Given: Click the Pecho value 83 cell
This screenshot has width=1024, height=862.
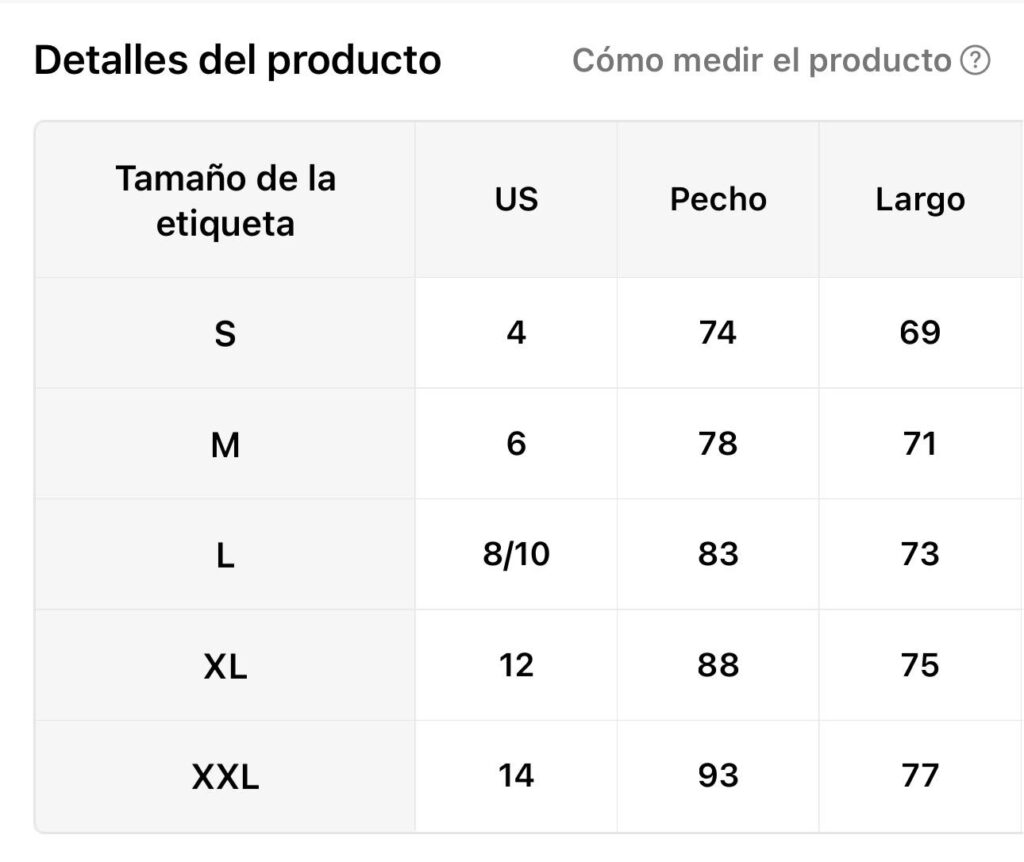Looking at the screenshot, I should [x=718, y=554].
